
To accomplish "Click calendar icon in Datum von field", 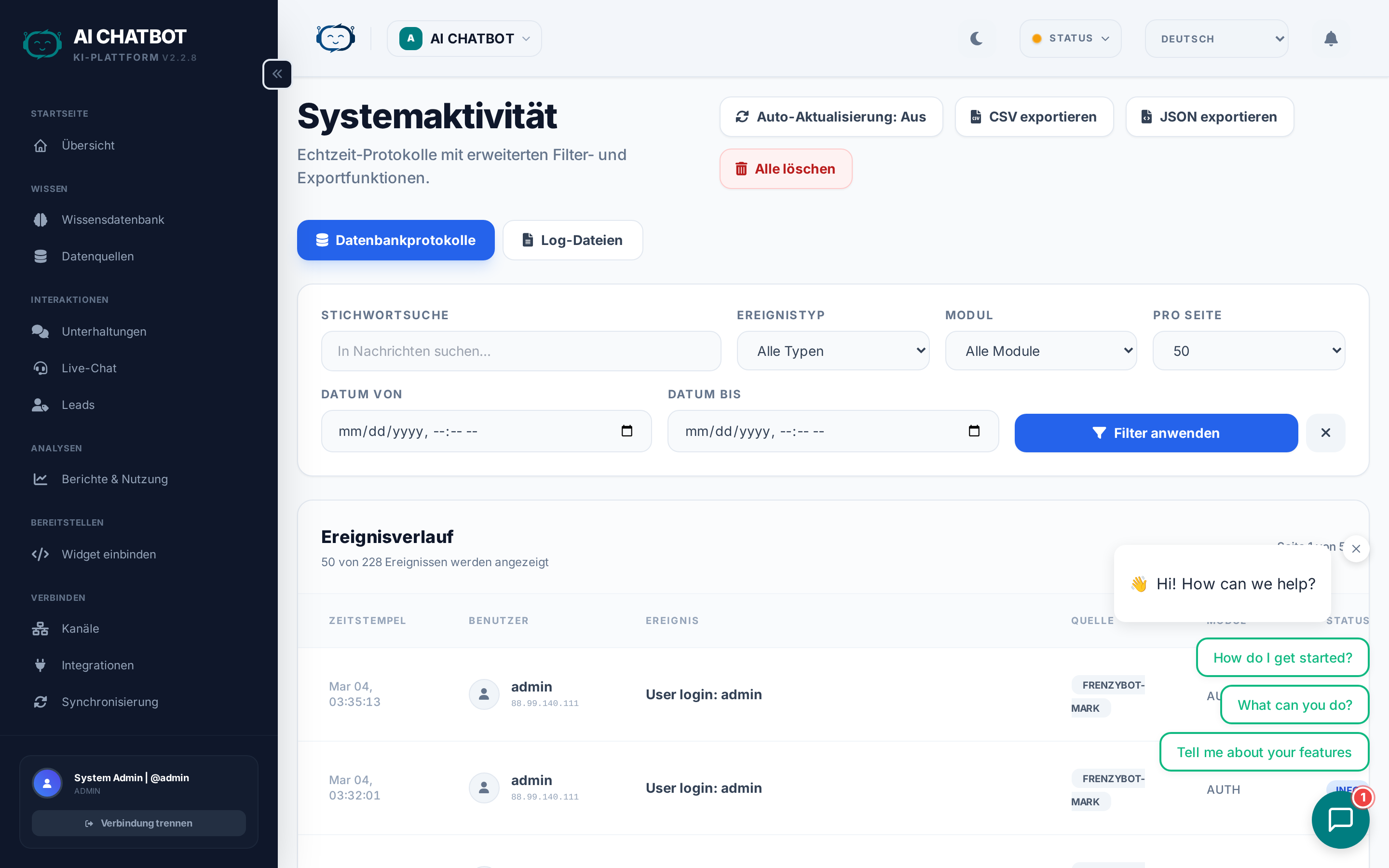I will [627, 431].
